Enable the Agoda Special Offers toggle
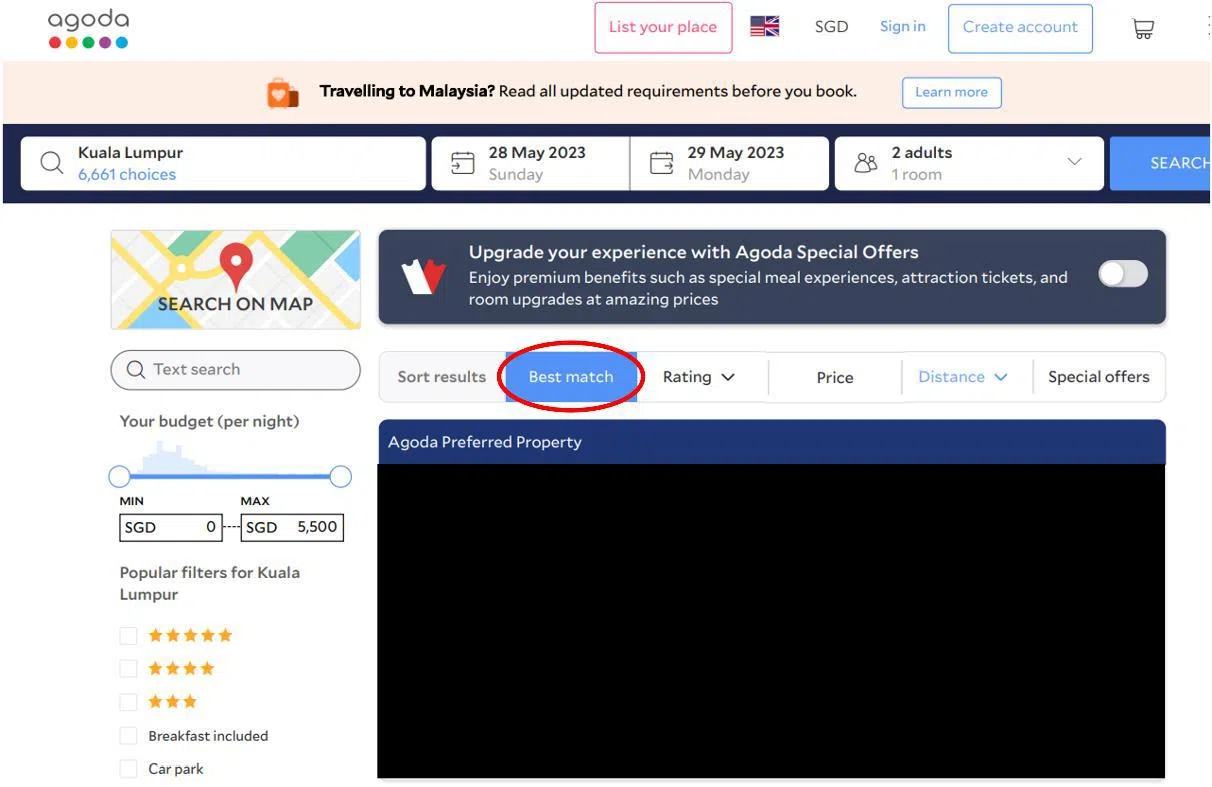This screenshot has height=787, width=1212. (x=1122, y=274)
